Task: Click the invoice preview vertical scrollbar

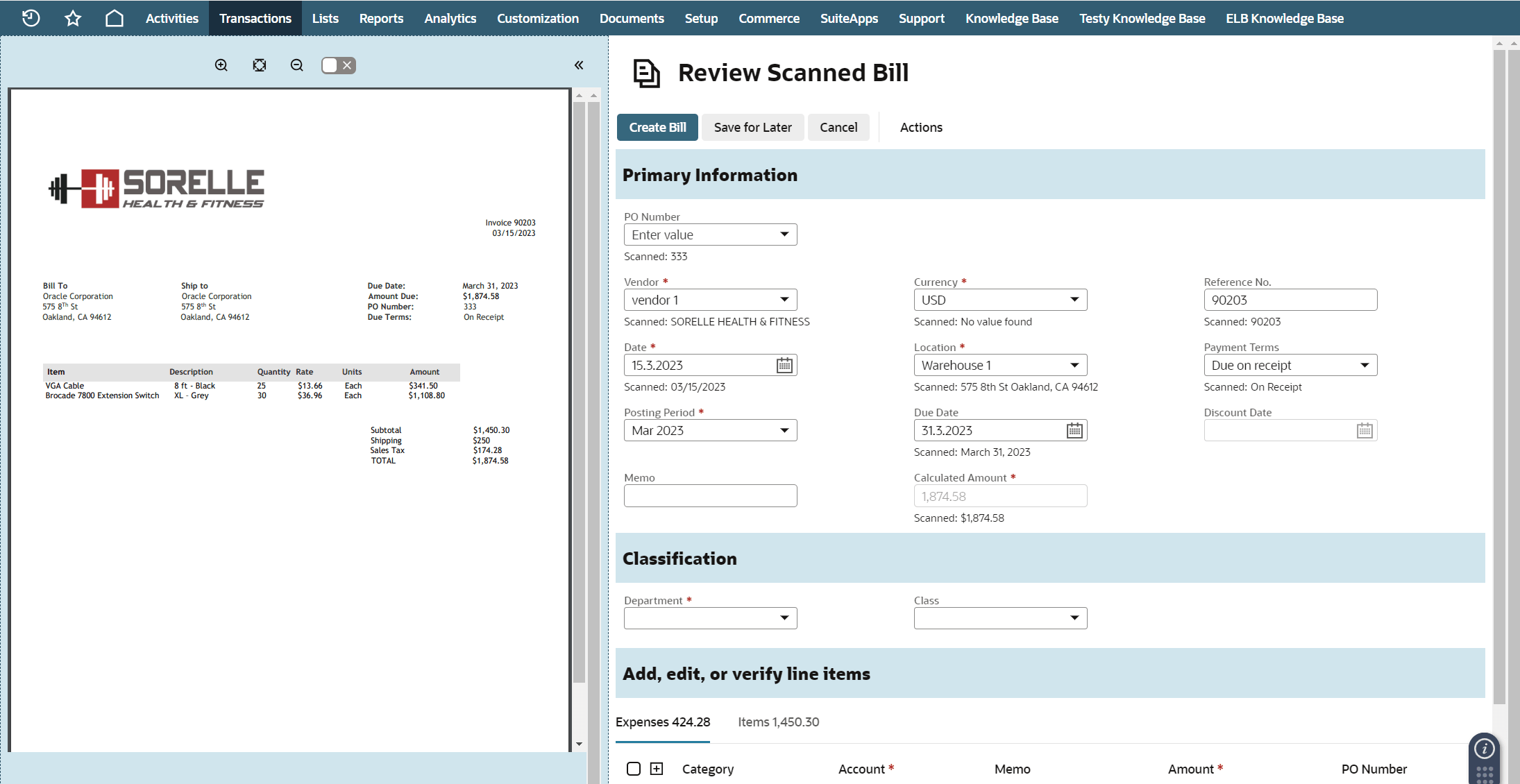Action: pos(579,392)
